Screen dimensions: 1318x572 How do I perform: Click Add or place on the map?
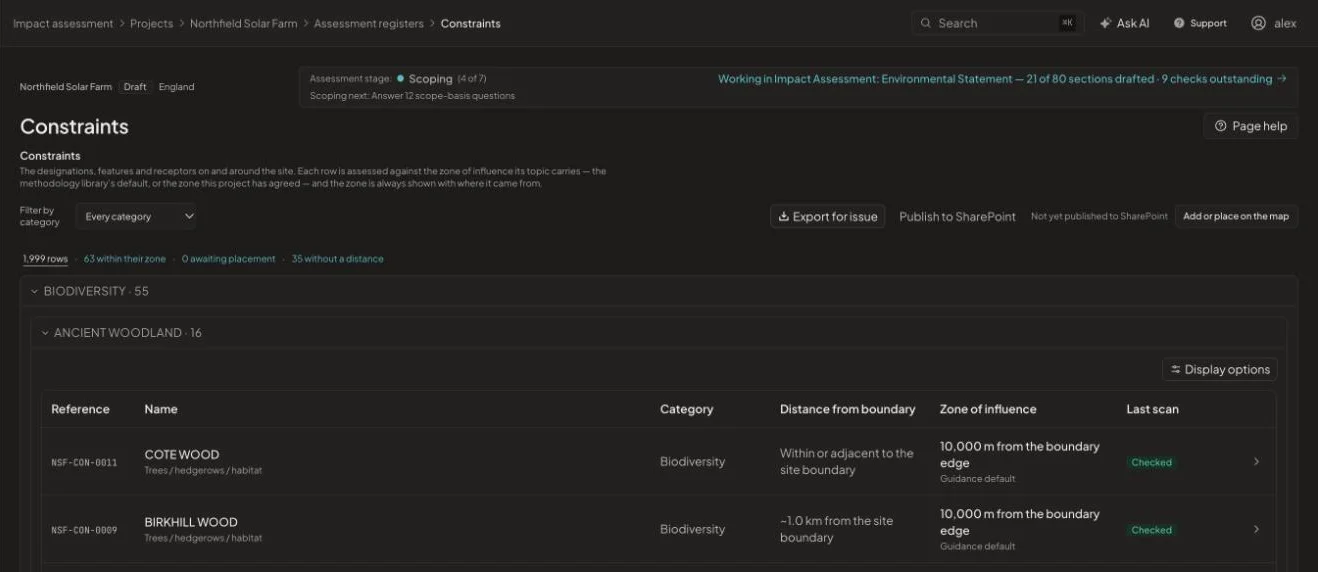click(x=1236, y=216)
